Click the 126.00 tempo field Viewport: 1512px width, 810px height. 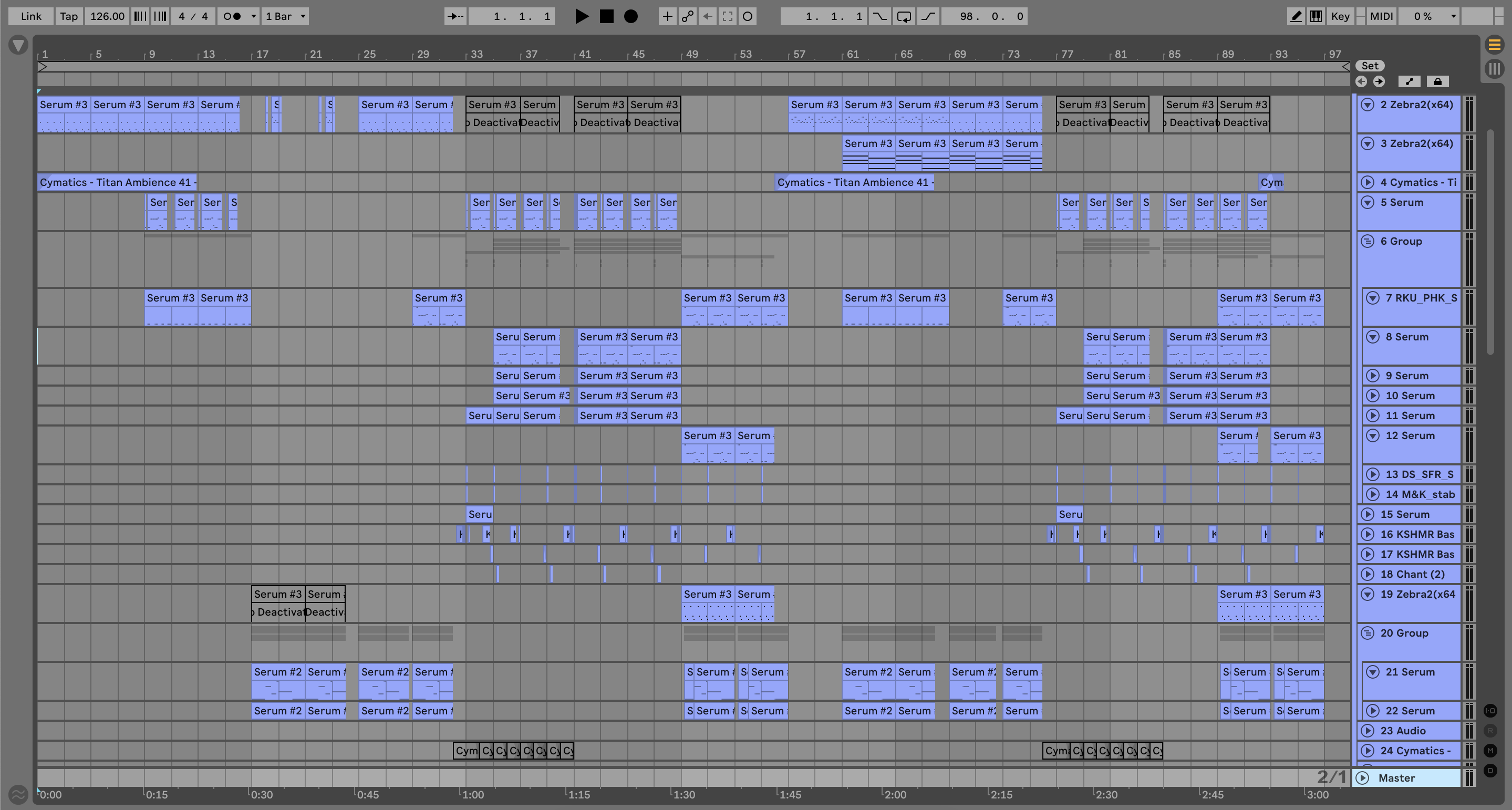107,16
